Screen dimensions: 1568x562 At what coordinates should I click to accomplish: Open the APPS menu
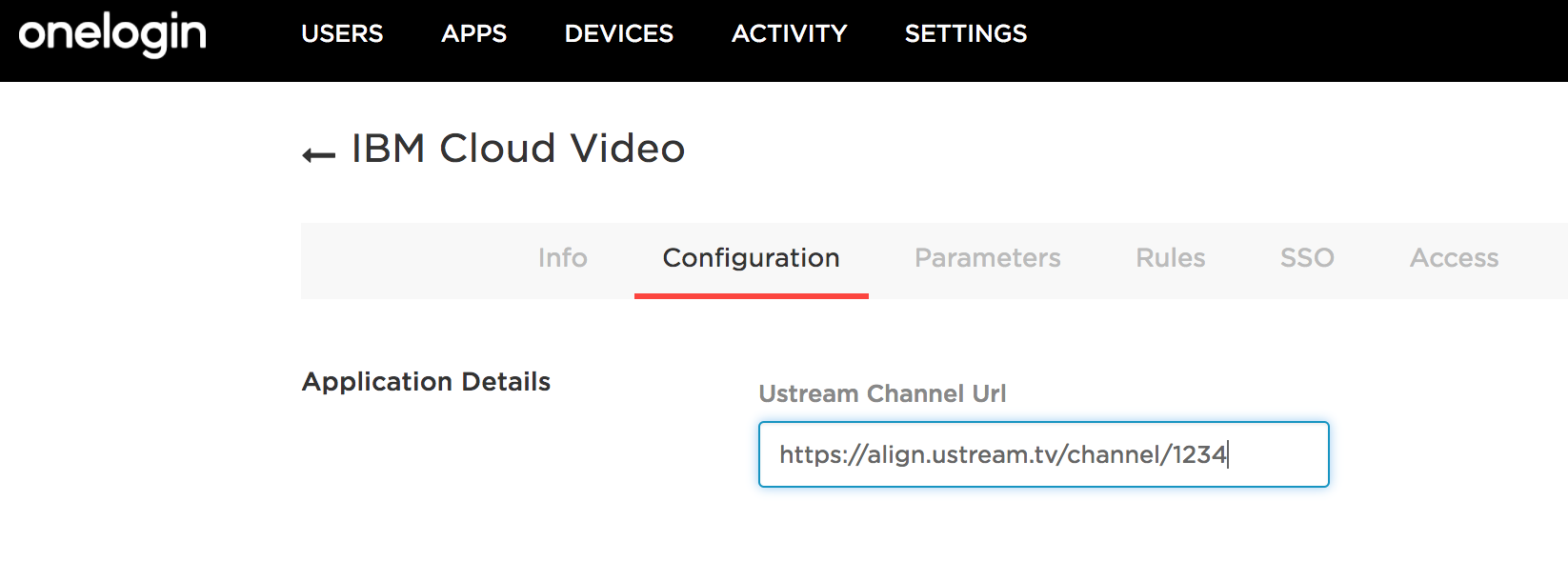click(473, 33)
